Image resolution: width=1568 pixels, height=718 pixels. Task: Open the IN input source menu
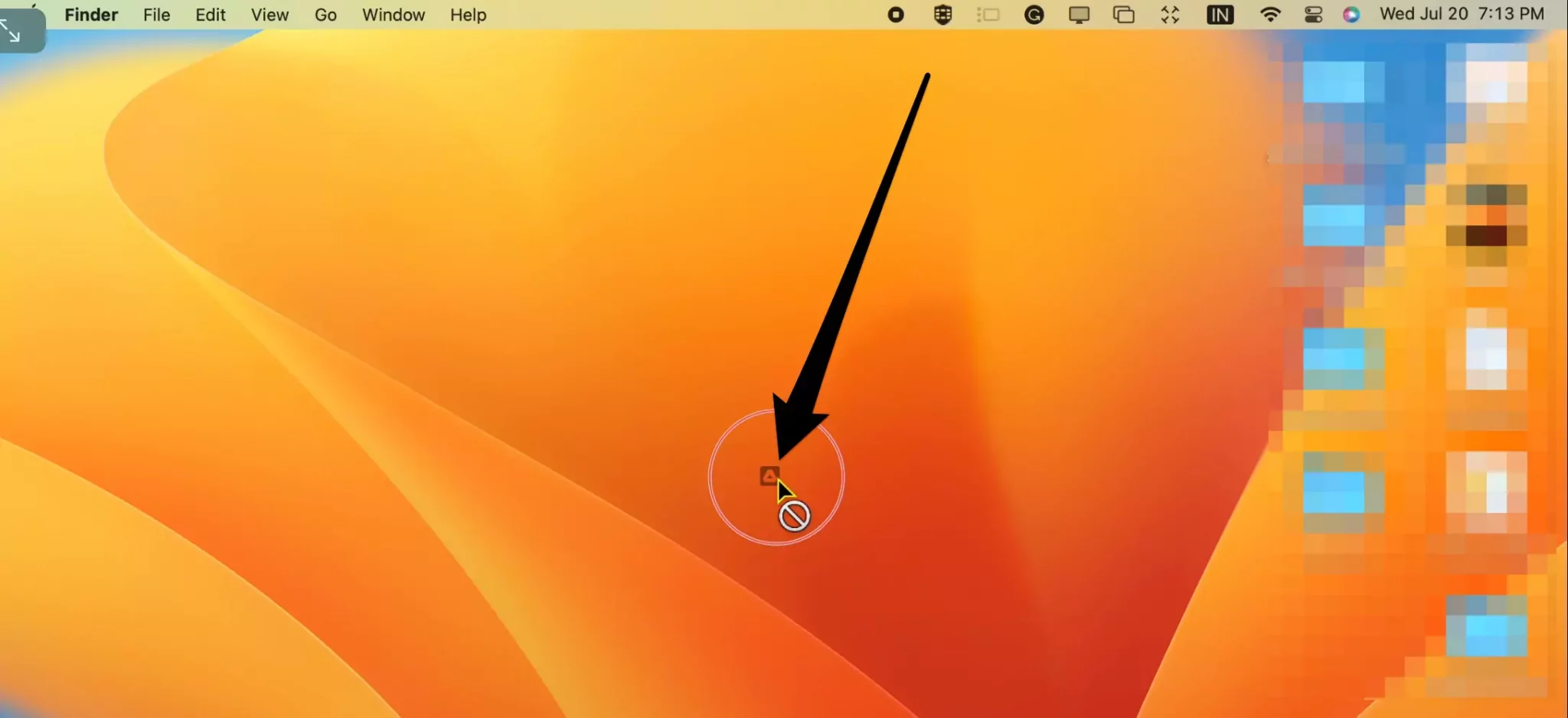[x=1220, y=15]
